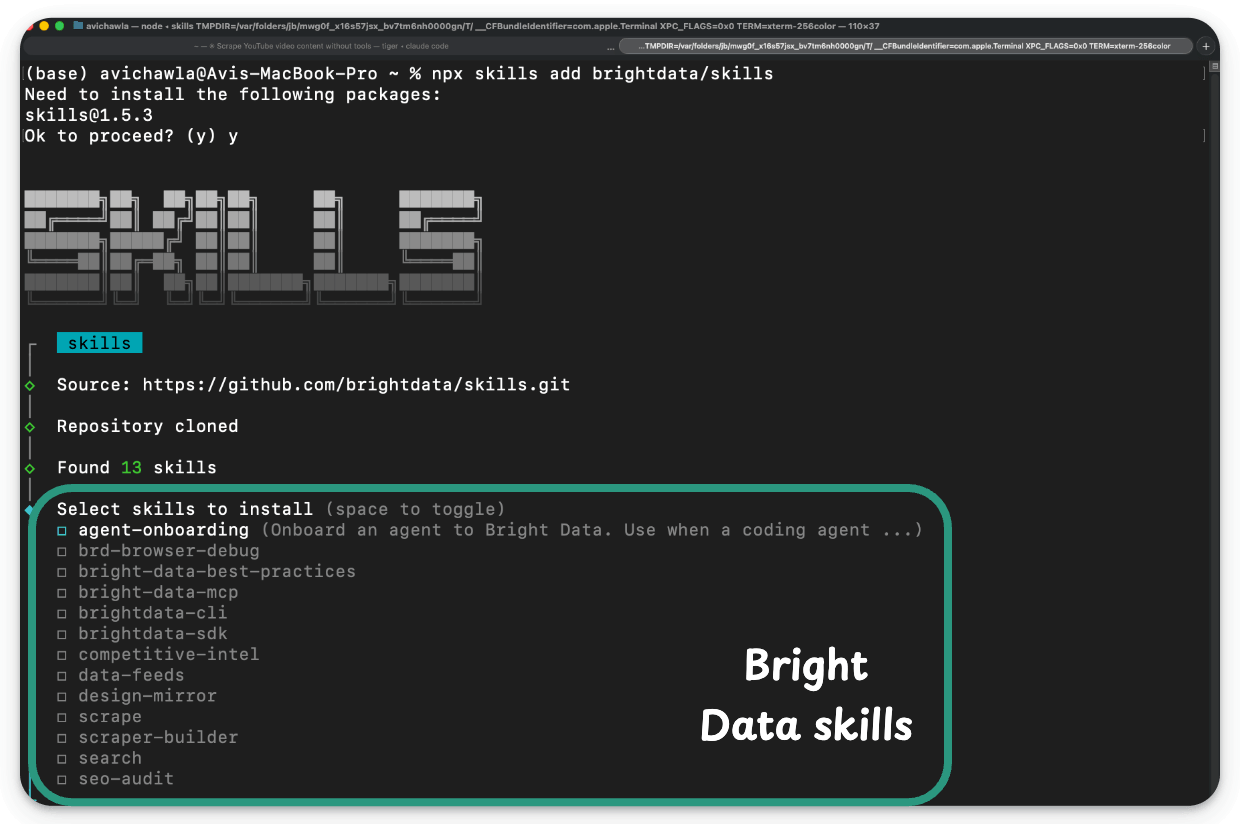Zoom the Terminal window with green button
Screen dimensions: 1240x824
pyautogui.click(x=59, y=26)
